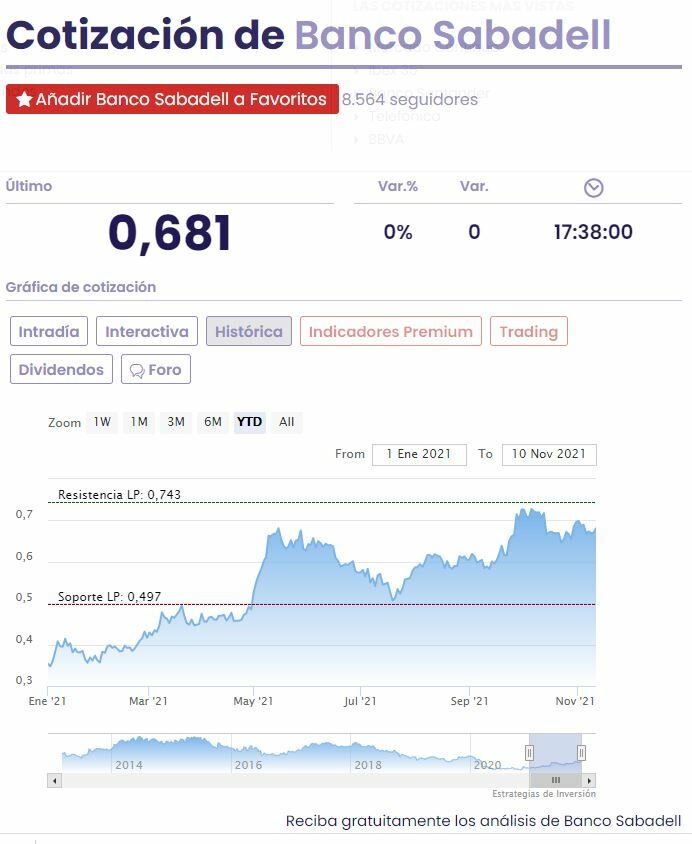Open the Dividendos section
The image size is (692, 844).
[61, 370]
